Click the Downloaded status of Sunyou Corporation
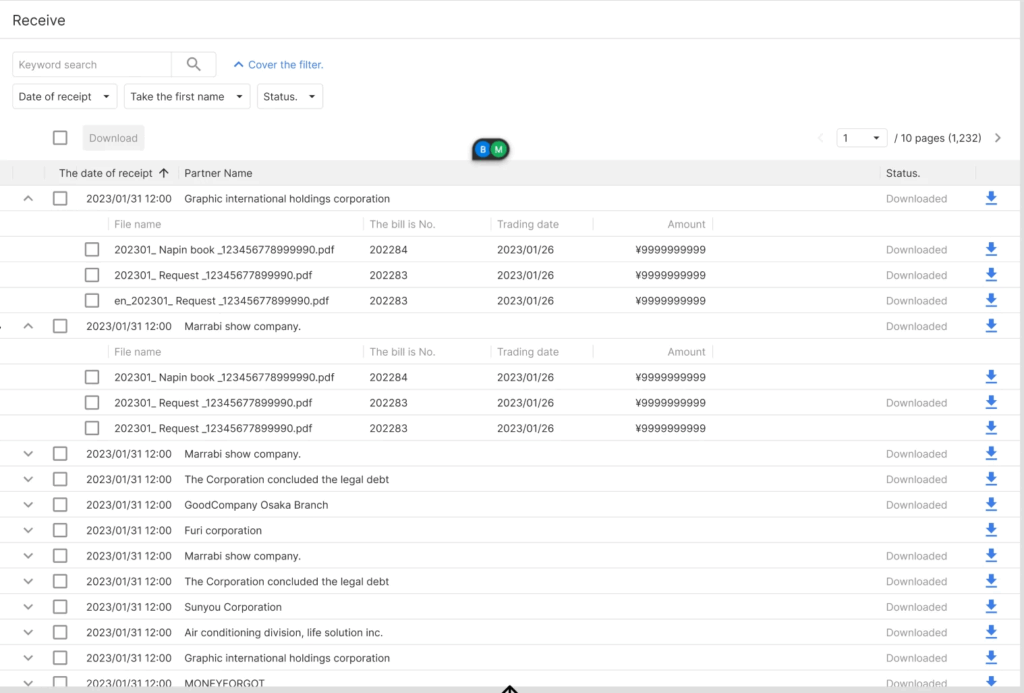The width and height of the screenshot is (1024, 693). point(916,607)
